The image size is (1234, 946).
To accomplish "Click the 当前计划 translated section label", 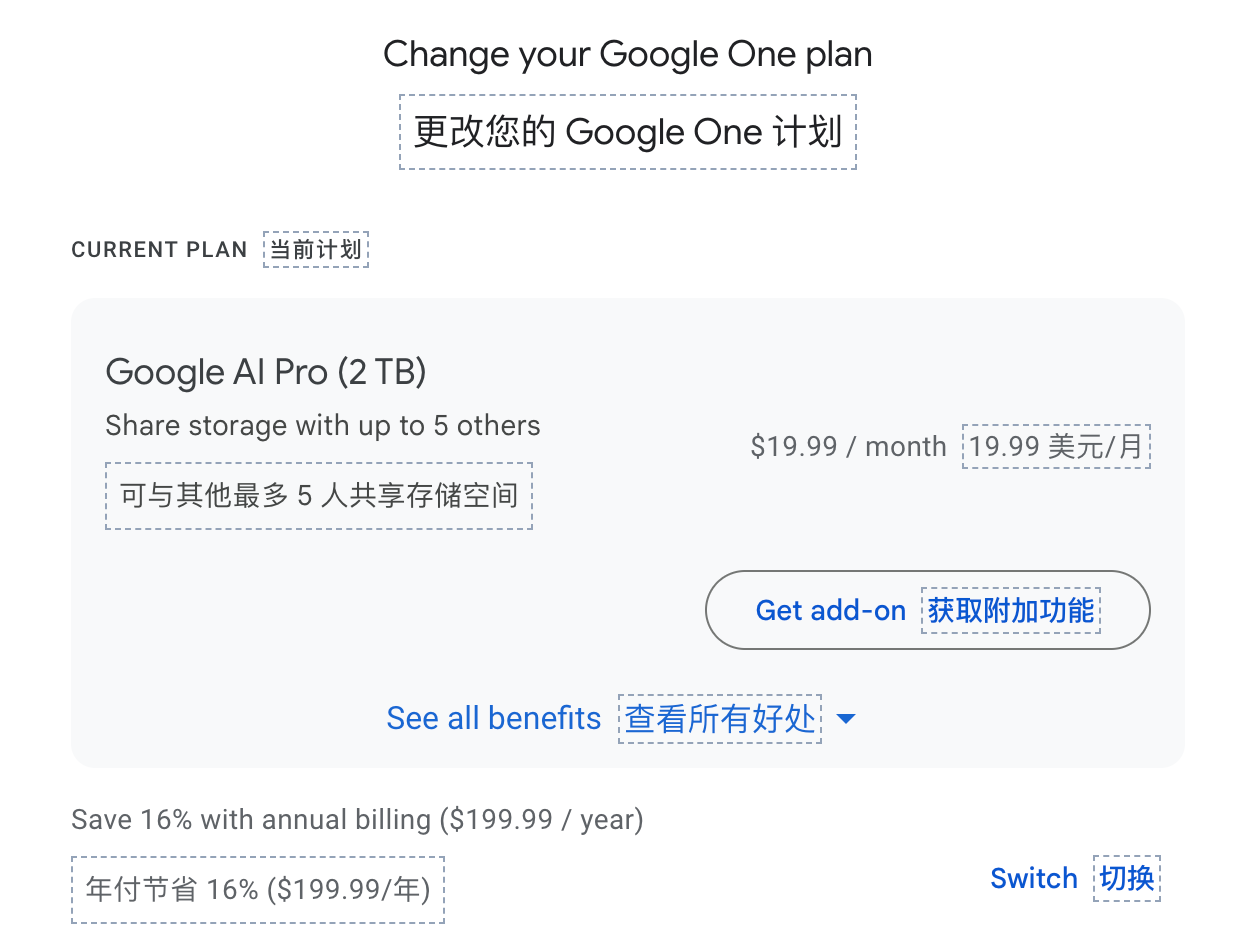I will pos(316,250).
